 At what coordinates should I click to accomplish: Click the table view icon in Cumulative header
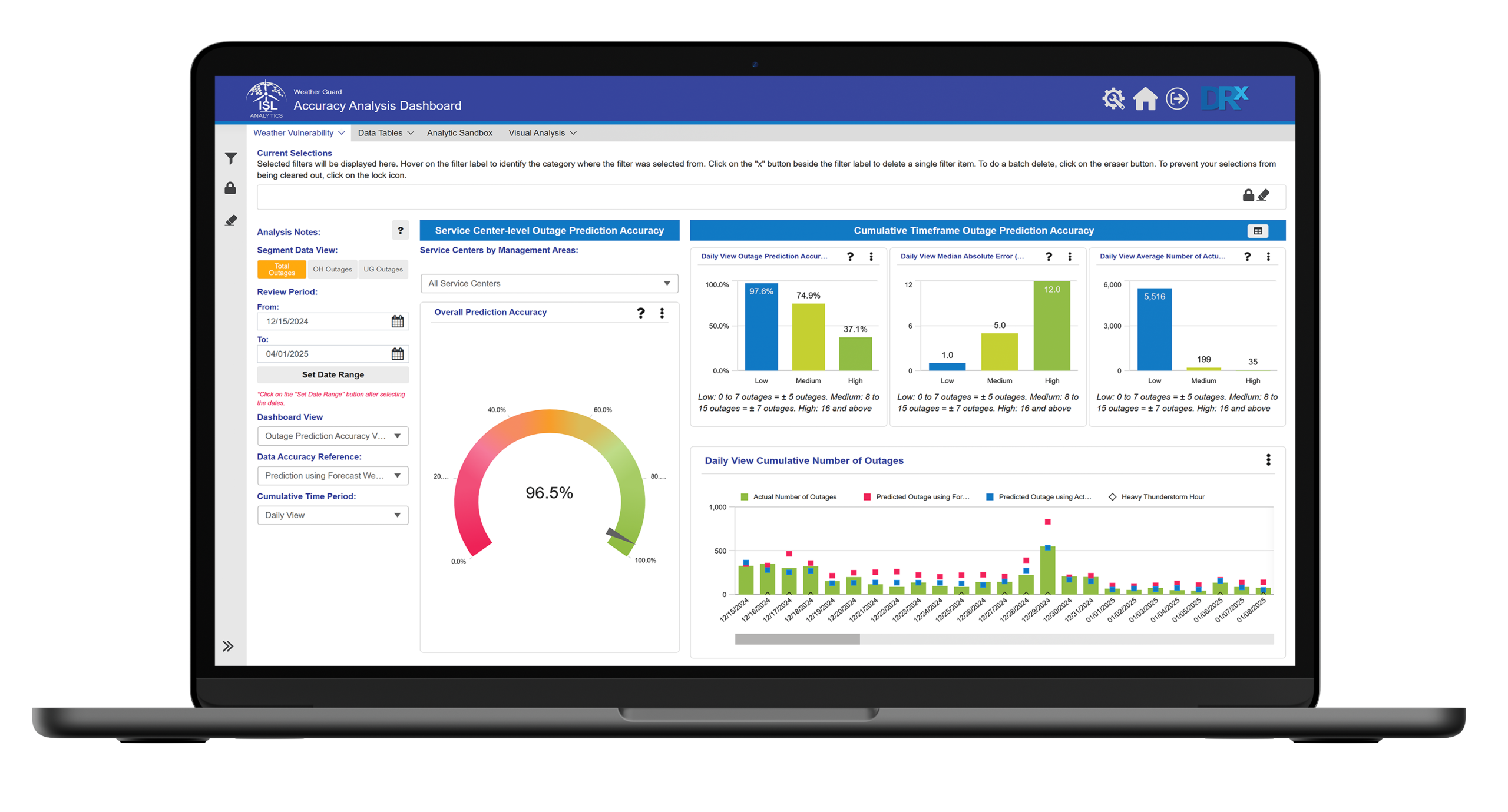tap(1257, 231)
